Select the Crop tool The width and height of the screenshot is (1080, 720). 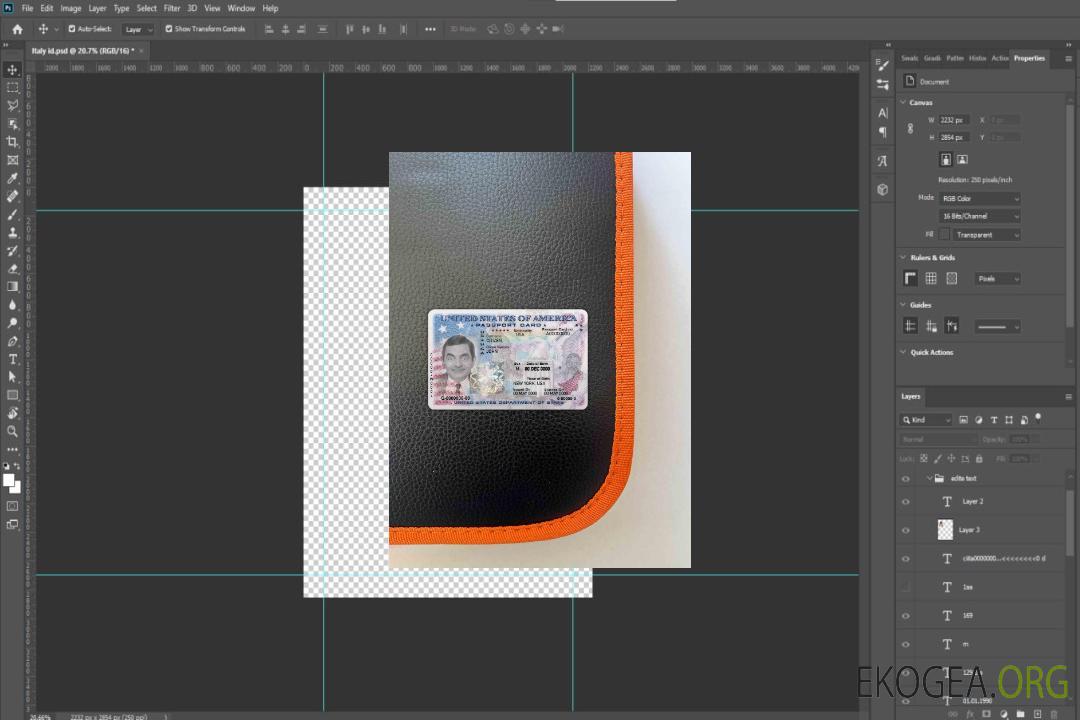pos(13,142)
